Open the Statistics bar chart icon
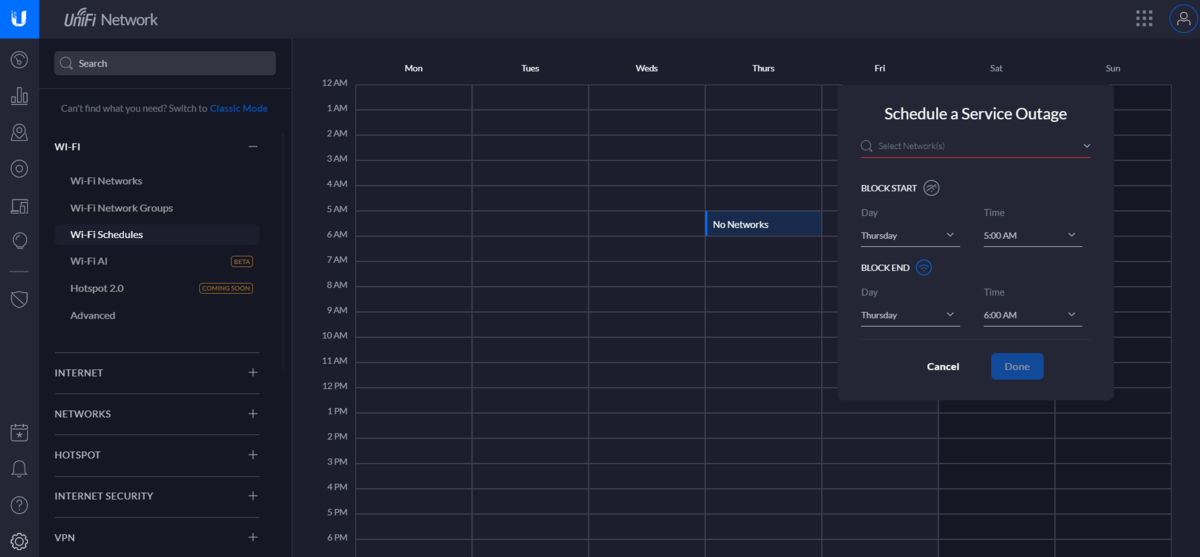 [x=19, y=96]
